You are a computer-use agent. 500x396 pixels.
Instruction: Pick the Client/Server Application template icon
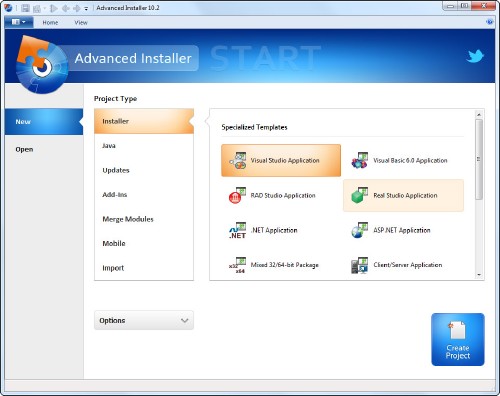coord(360,265)
